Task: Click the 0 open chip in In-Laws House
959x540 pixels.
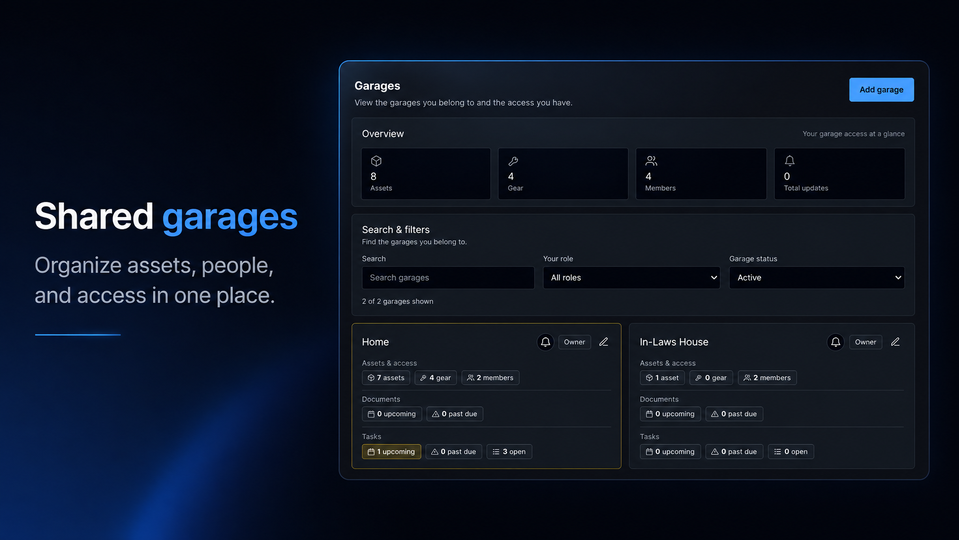Action: pyautogui.click(x=791, y=452)
